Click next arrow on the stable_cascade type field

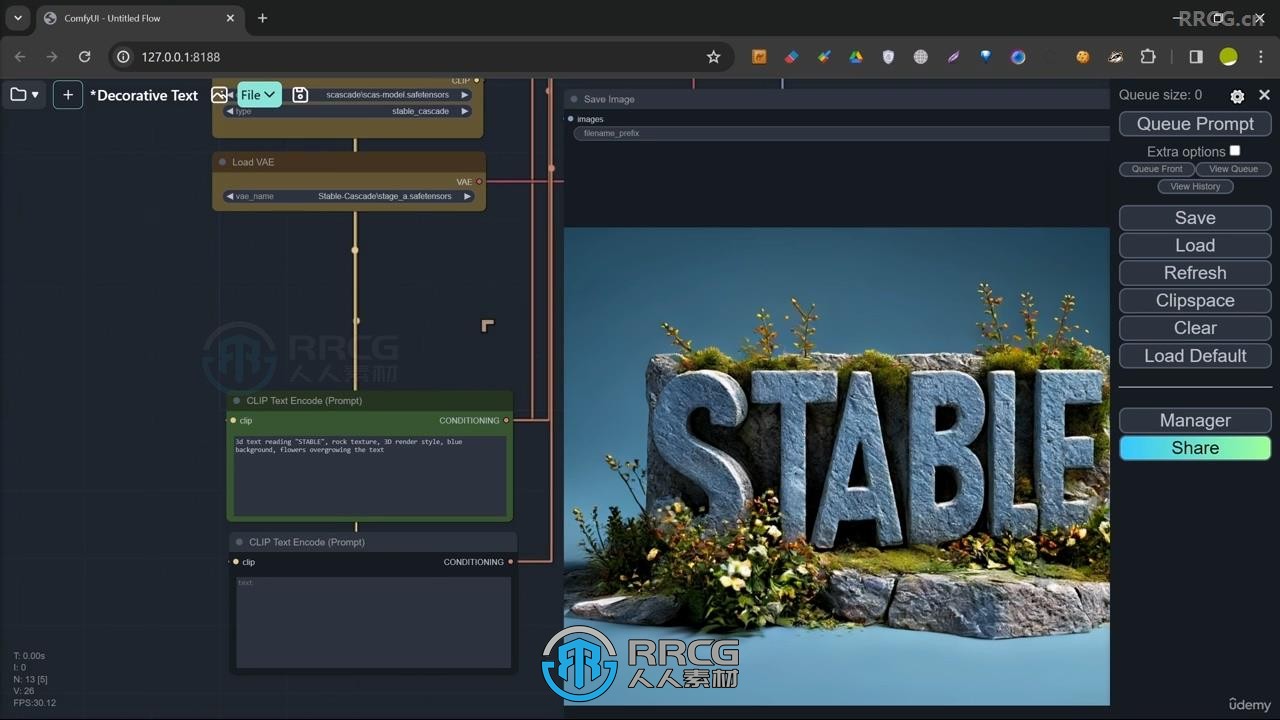(464, 112)
